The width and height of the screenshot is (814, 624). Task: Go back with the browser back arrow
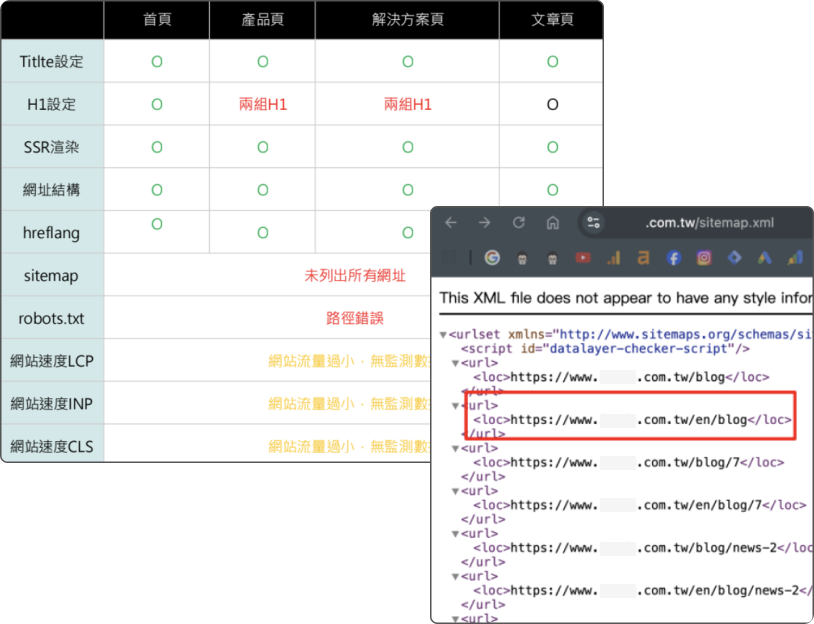tap(451, 223)
